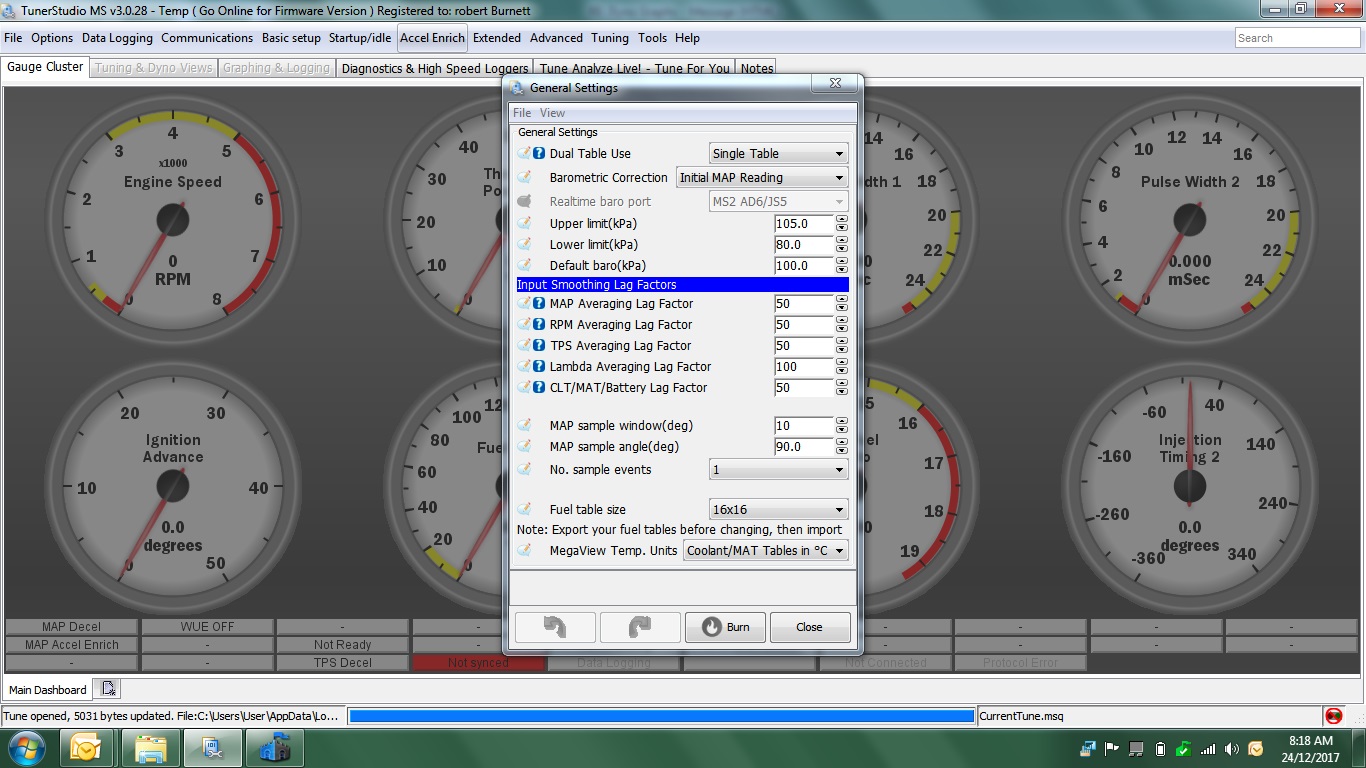Open the Basic setup menu

point(291,38)
